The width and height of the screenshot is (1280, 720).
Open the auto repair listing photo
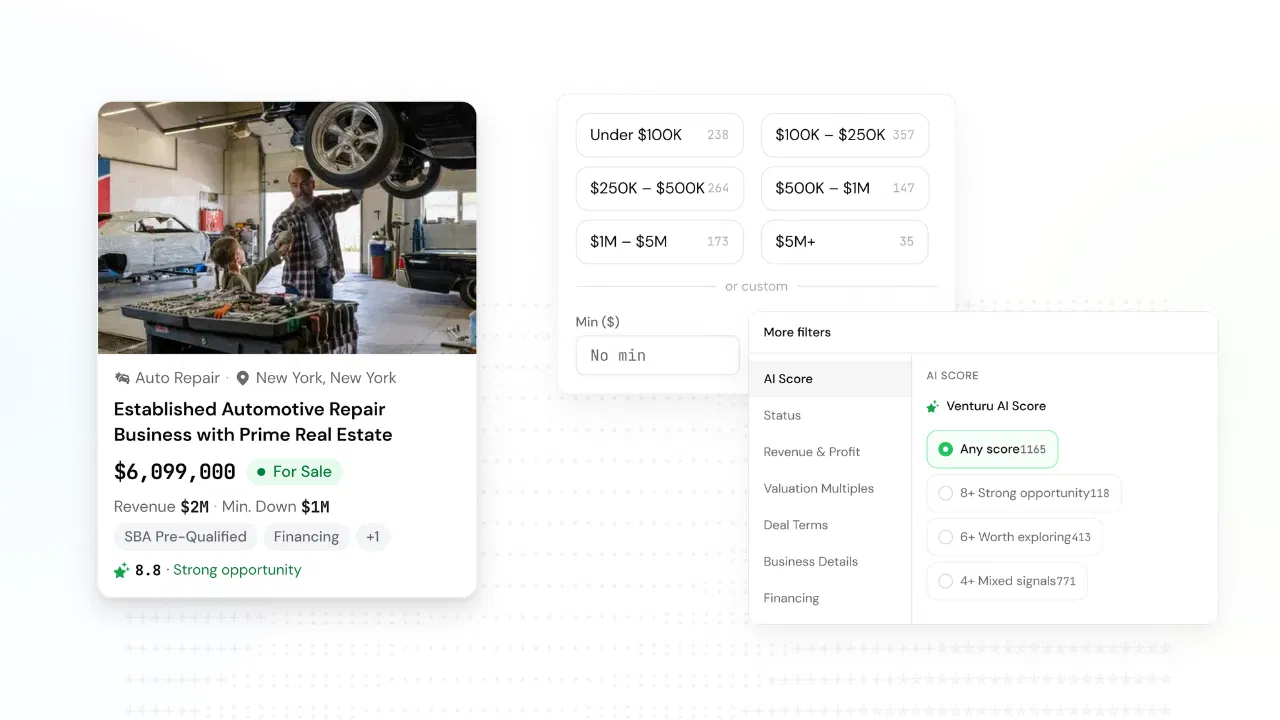click(287, 227)
